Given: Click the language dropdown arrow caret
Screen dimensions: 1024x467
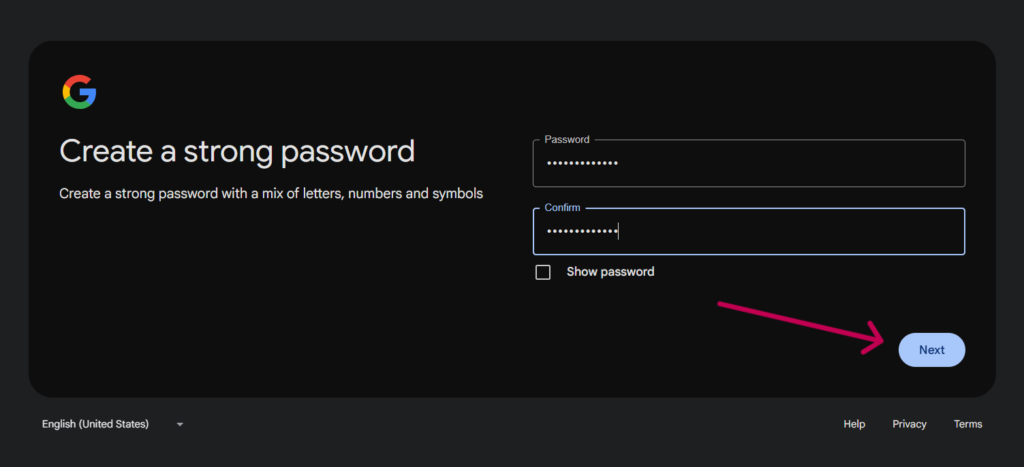Looking at the screenshot, I should click(x=180, y=424).
